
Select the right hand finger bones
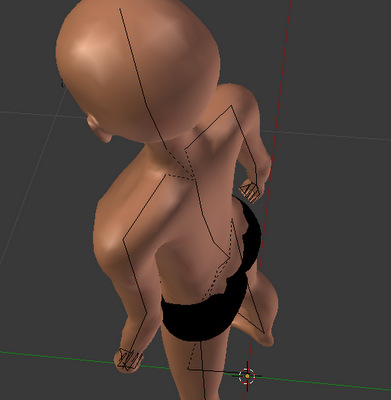[251, 190]
